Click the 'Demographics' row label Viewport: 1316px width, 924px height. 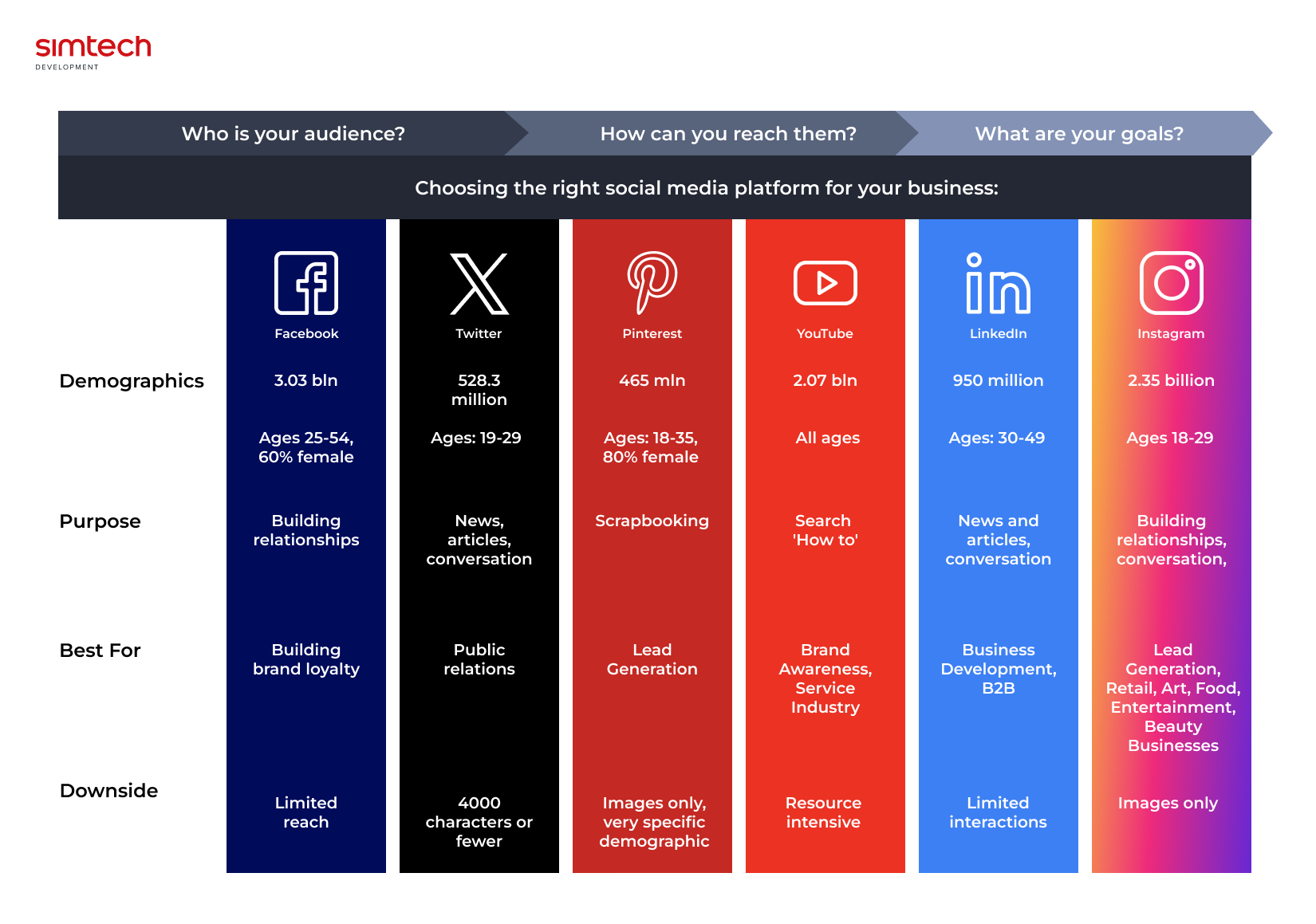[132, 381]
